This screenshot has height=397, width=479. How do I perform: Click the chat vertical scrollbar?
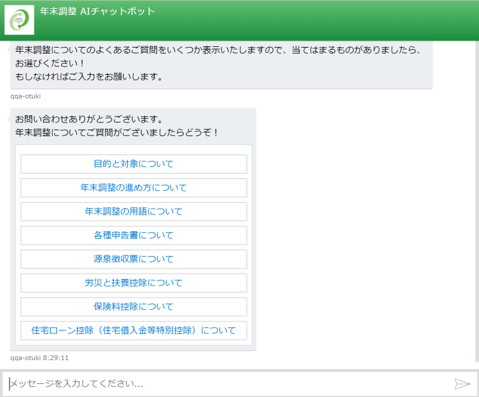point(477,200)
